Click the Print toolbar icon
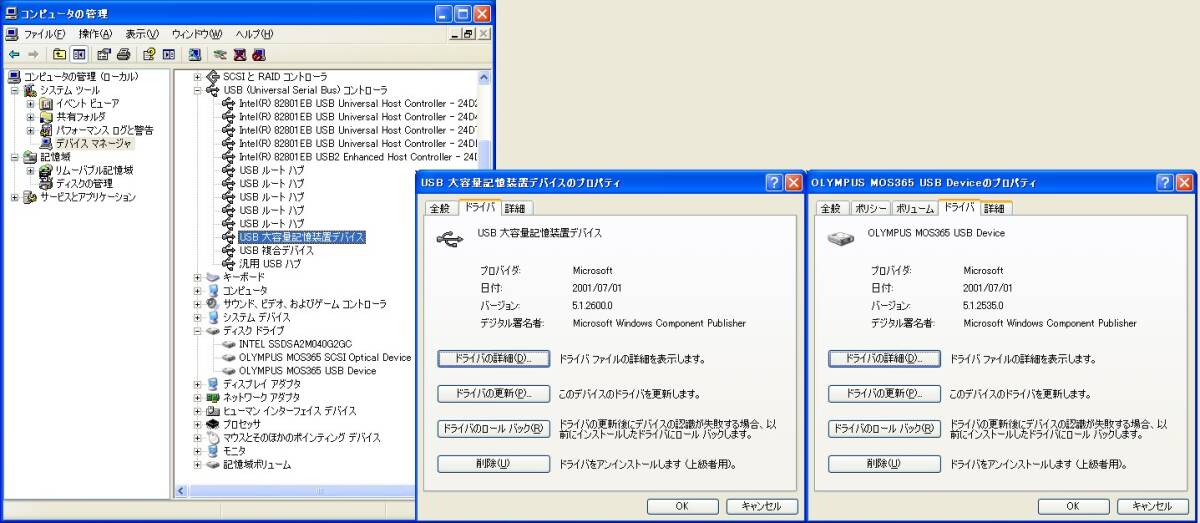The image size is (1200, 523). [x=123, y=54]
